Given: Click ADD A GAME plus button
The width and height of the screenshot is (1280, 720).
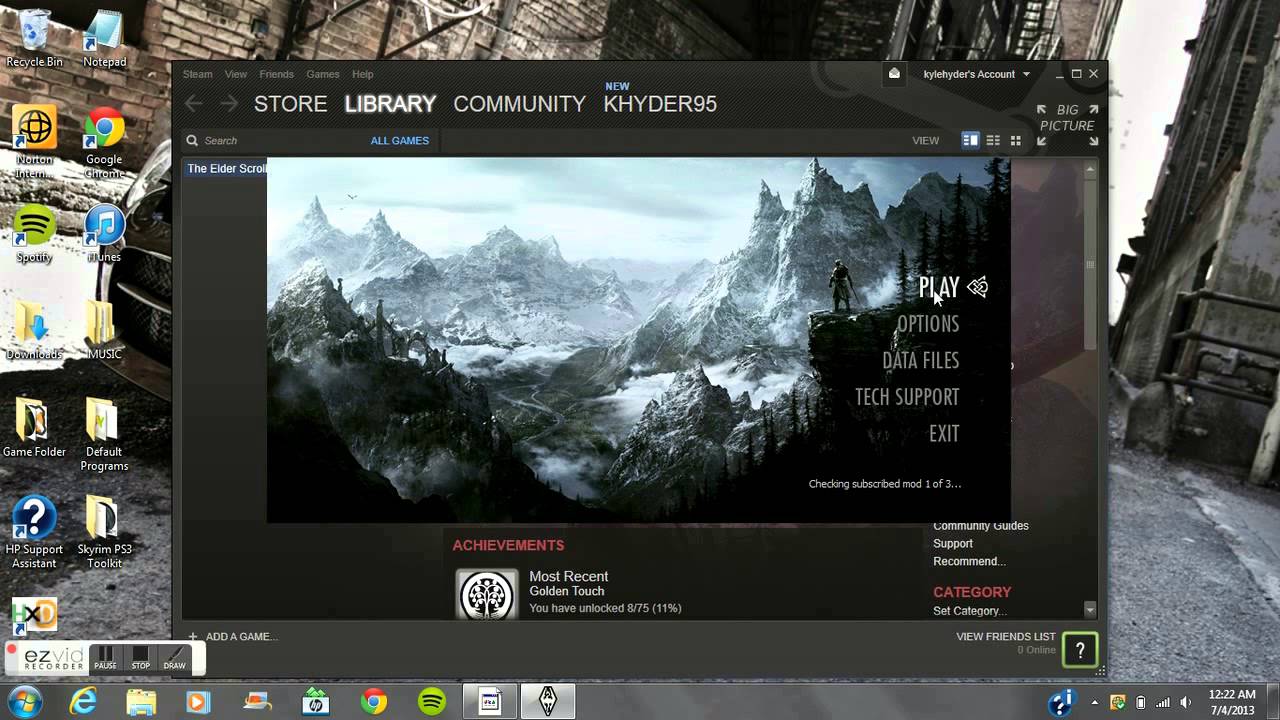Looking at the screenshot, I should [192, 636].
